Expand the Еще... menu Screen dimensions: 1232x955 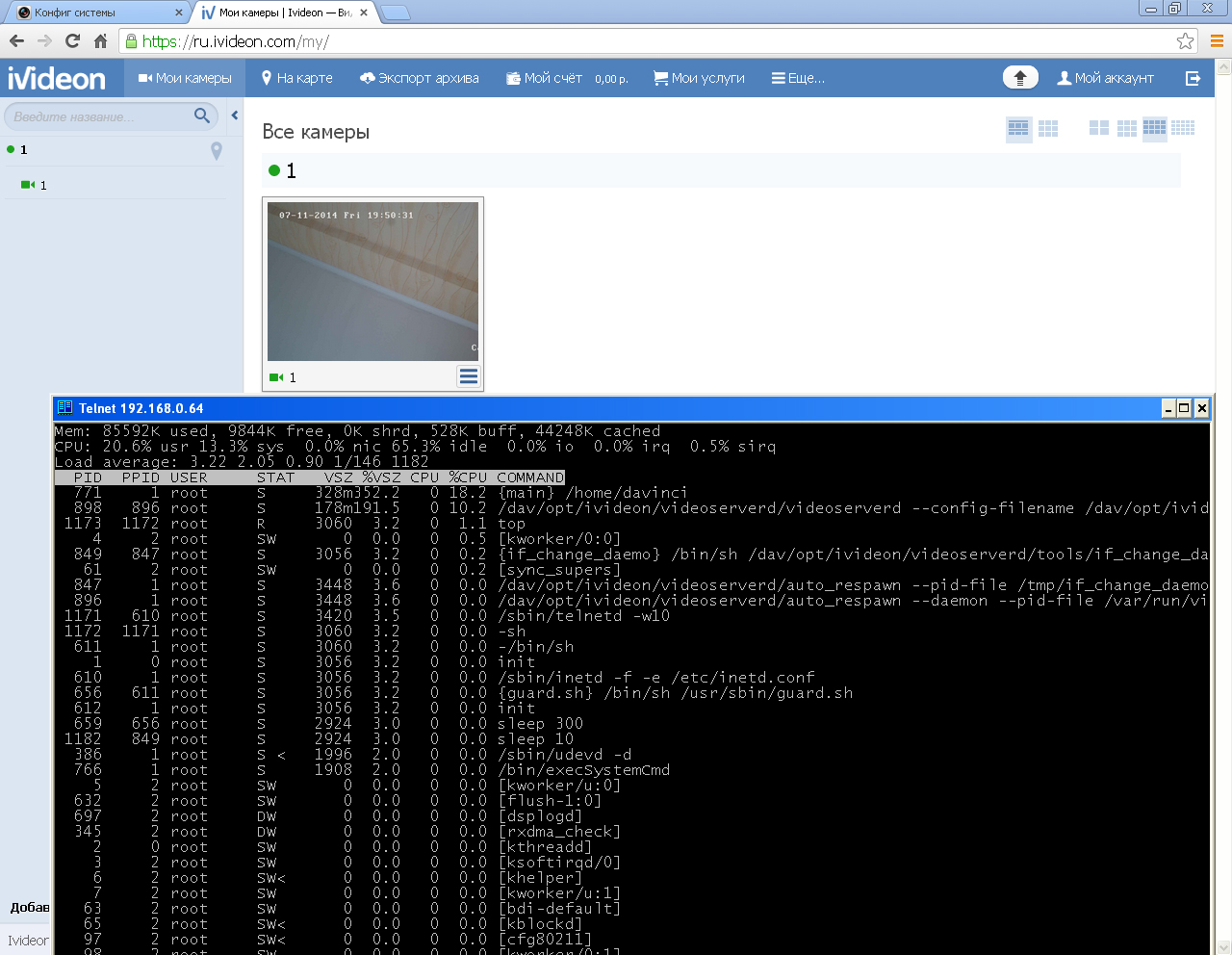pyautogui.click(x=798, y=78)
